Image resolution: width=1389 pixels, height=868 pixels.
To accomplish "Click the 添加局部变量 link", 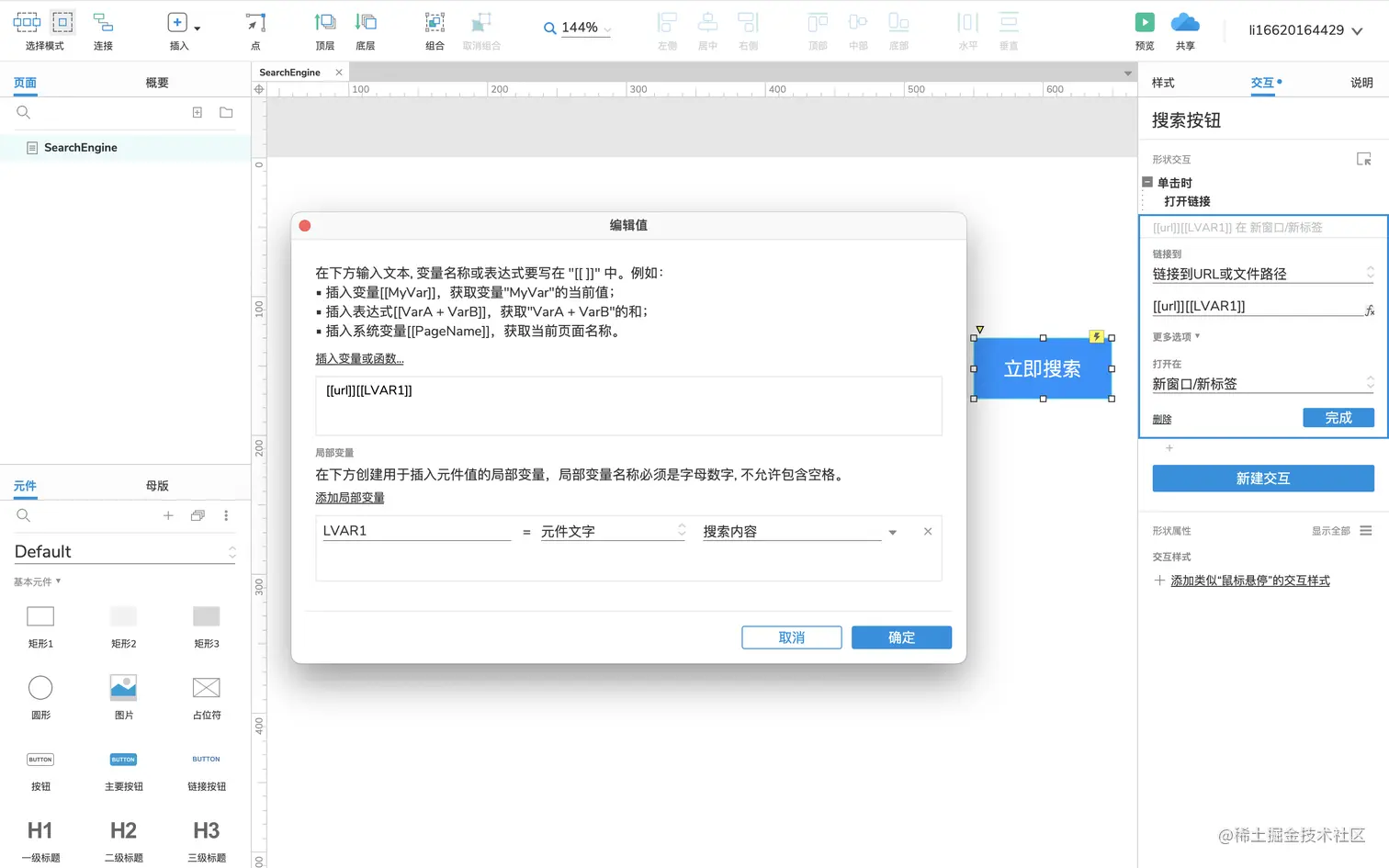I will click(350, 498).
